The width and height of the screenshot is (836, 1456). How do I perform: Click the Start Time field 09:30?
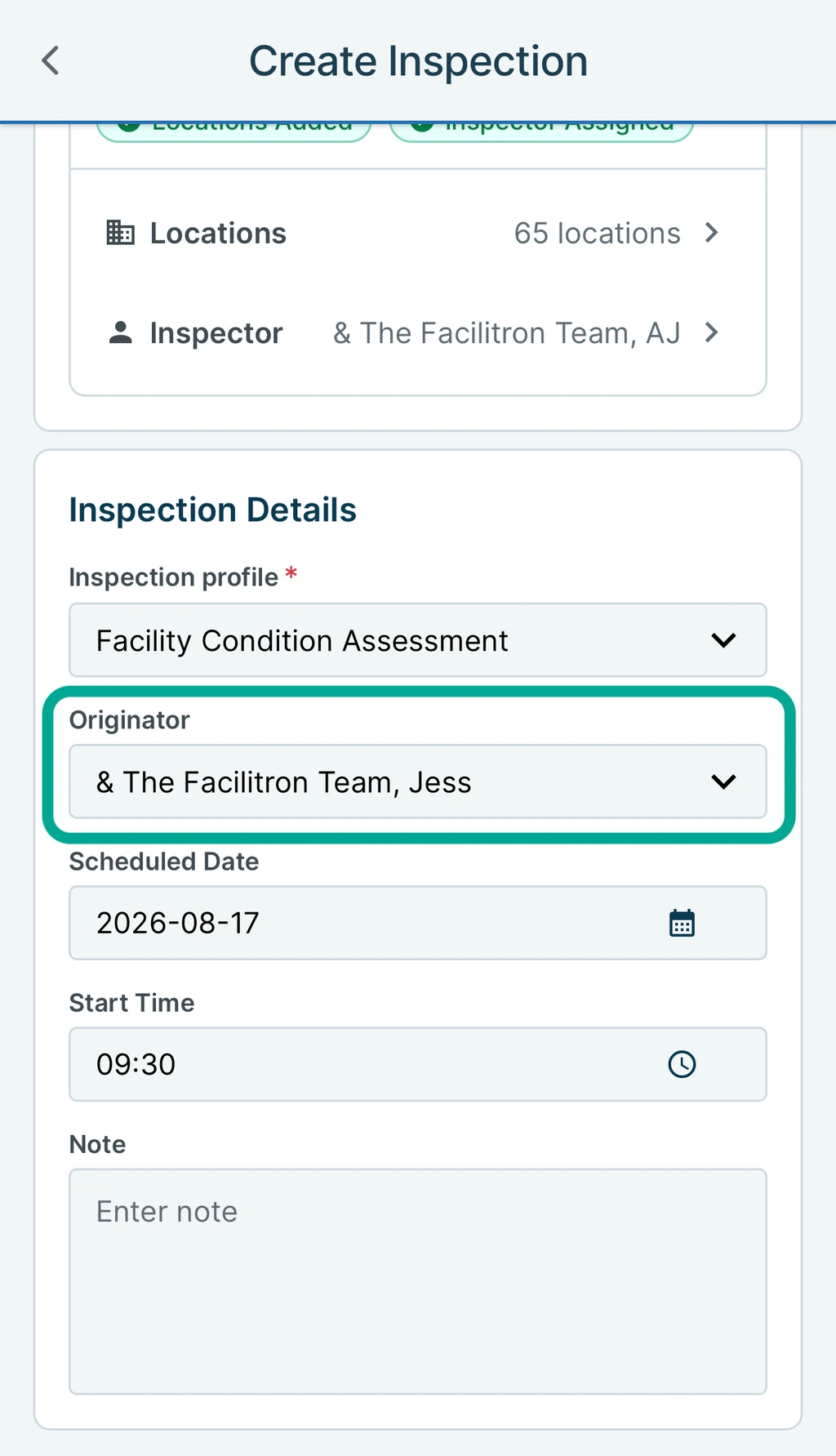click(418, 1064)
